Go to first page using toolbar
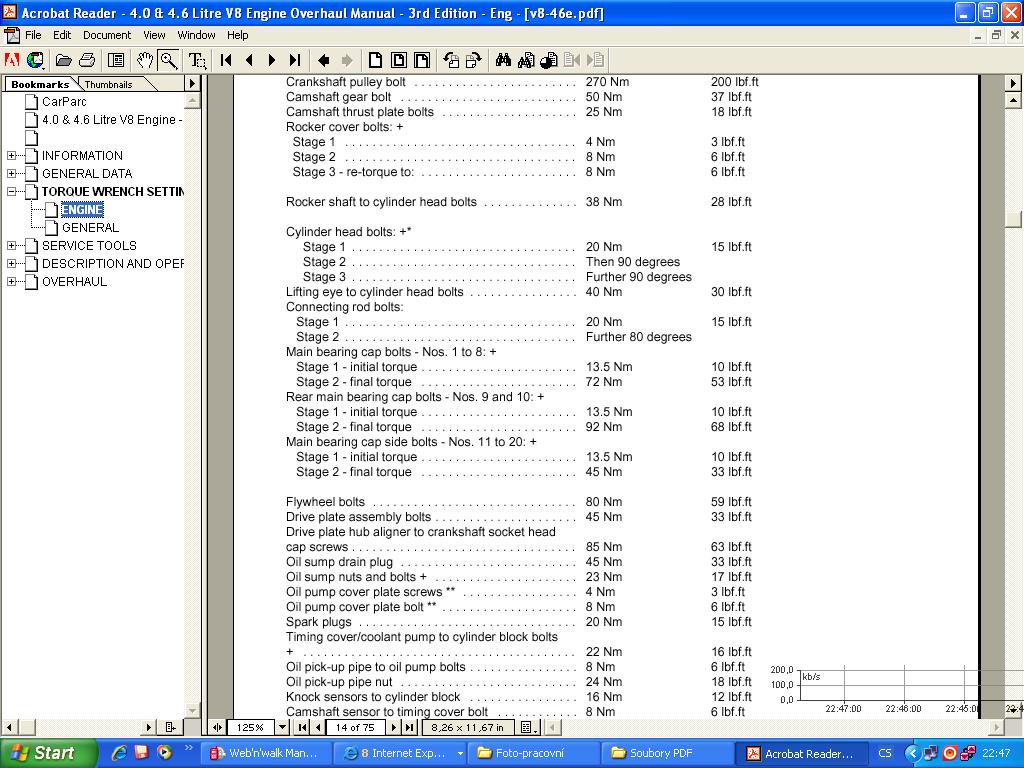 click(227, 60)
